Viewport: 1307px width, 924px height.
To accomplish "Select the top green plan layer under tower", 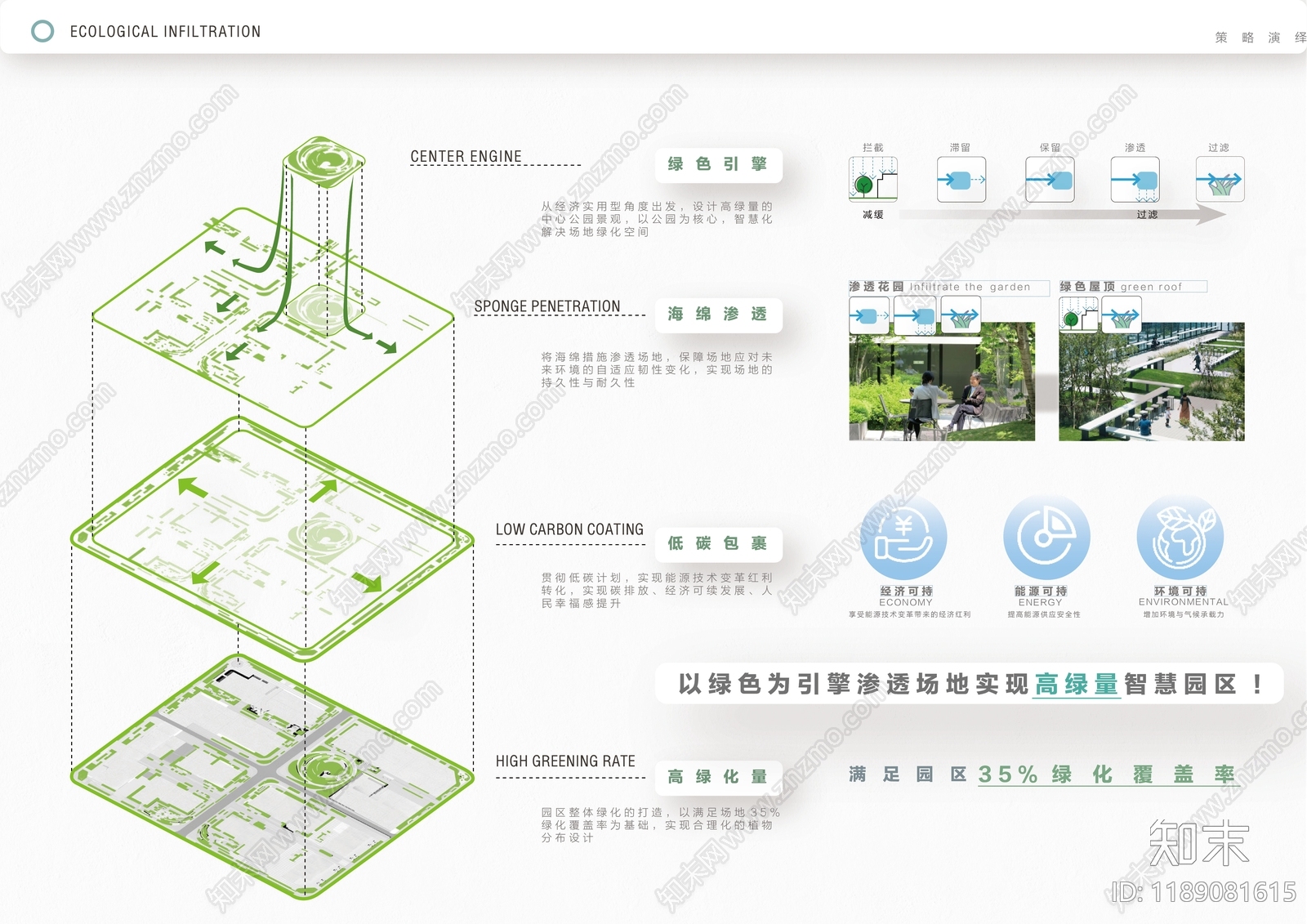I will point(274,319).
